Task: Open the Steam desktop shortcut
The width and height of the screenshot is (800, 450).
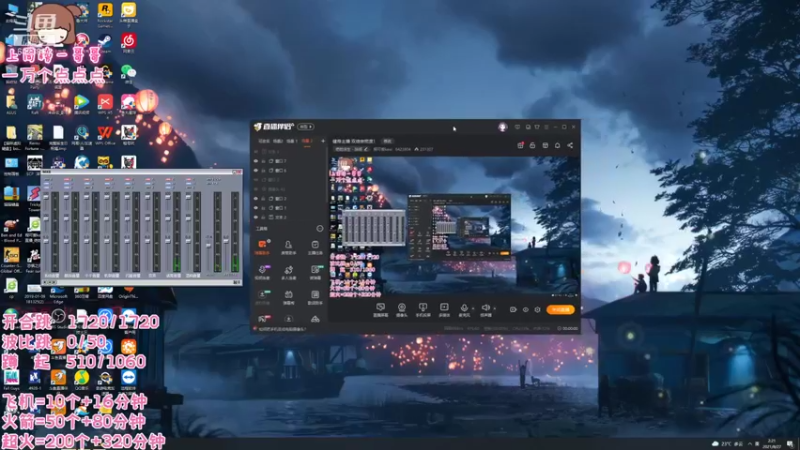Action: pyautogui.click(x=105, y=43)
